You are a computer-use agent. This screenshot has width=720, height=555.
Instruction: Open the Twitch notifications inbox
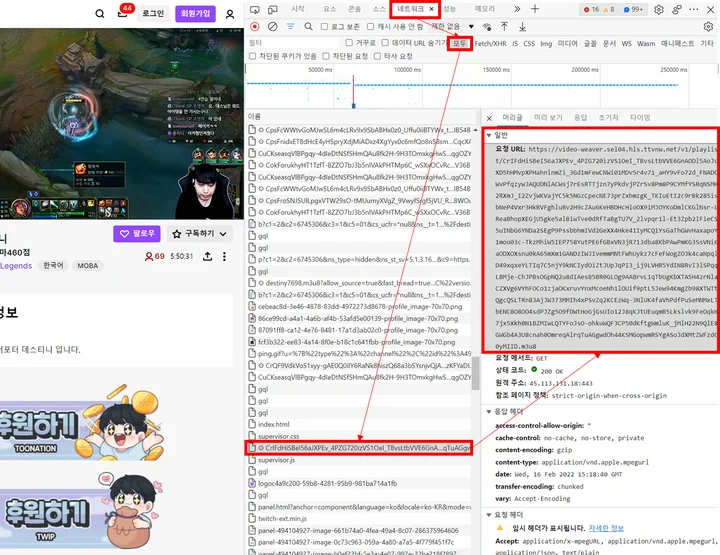(124, 13)
